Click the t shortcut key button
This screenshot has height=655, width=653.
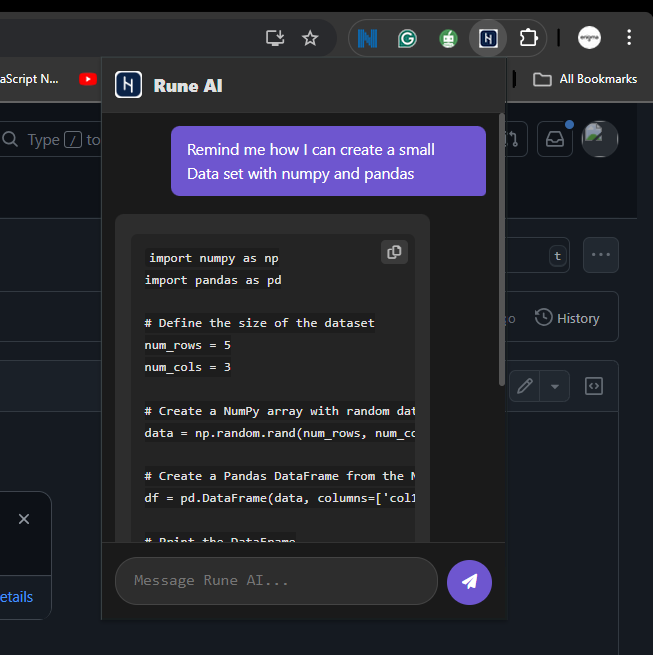(x=557, y=256)
